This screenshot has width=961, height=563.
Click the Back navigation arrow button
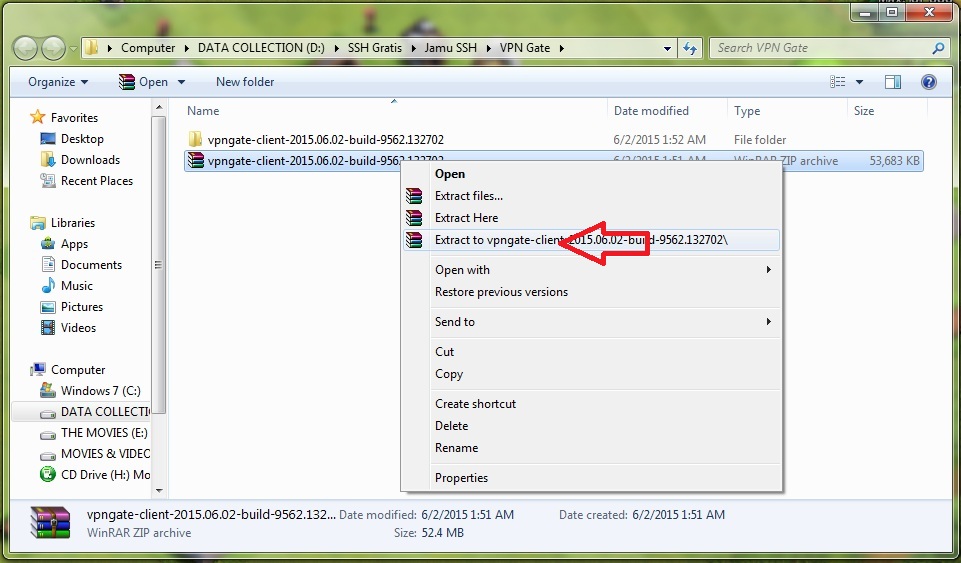pos(25,48)
